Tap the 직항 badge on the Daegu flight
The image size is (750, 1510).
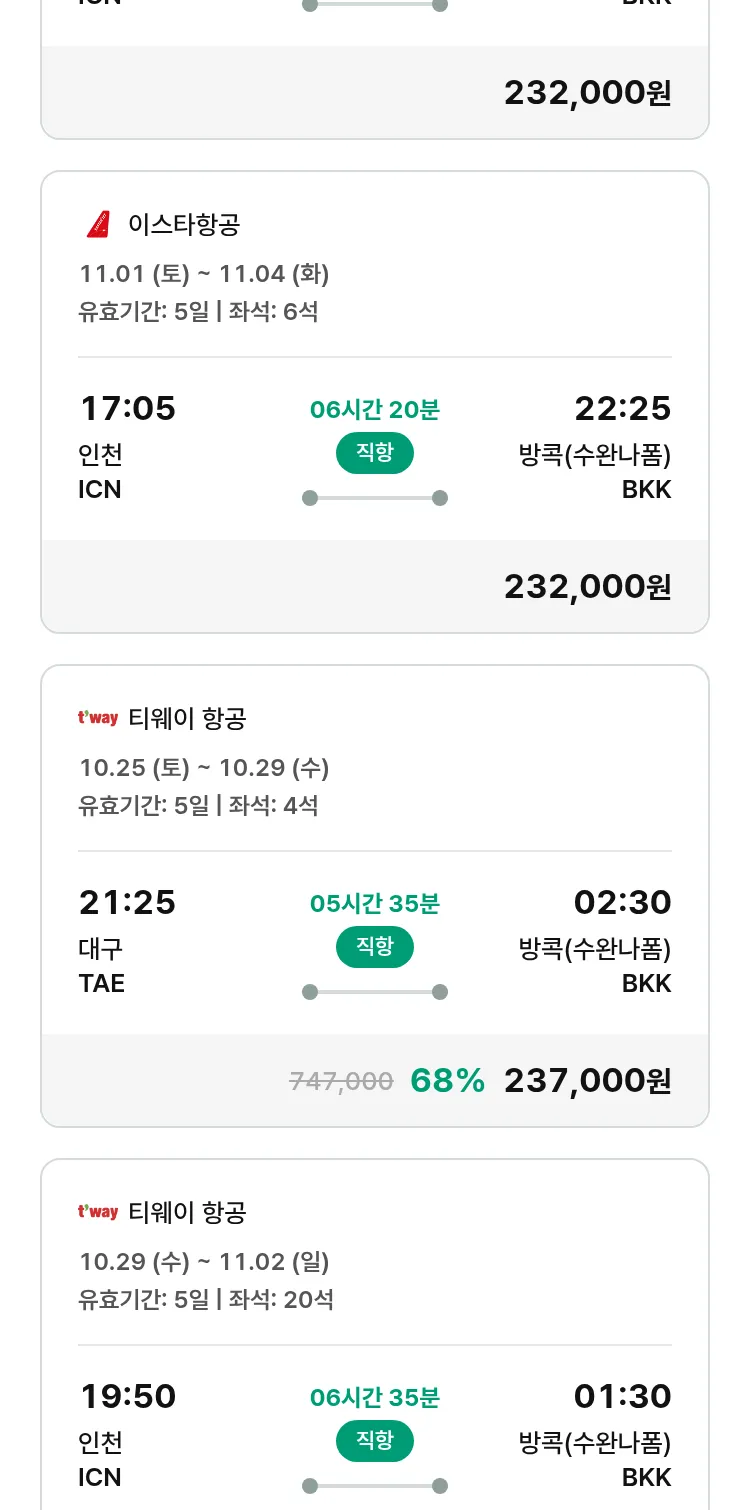[x=374, y=947]
